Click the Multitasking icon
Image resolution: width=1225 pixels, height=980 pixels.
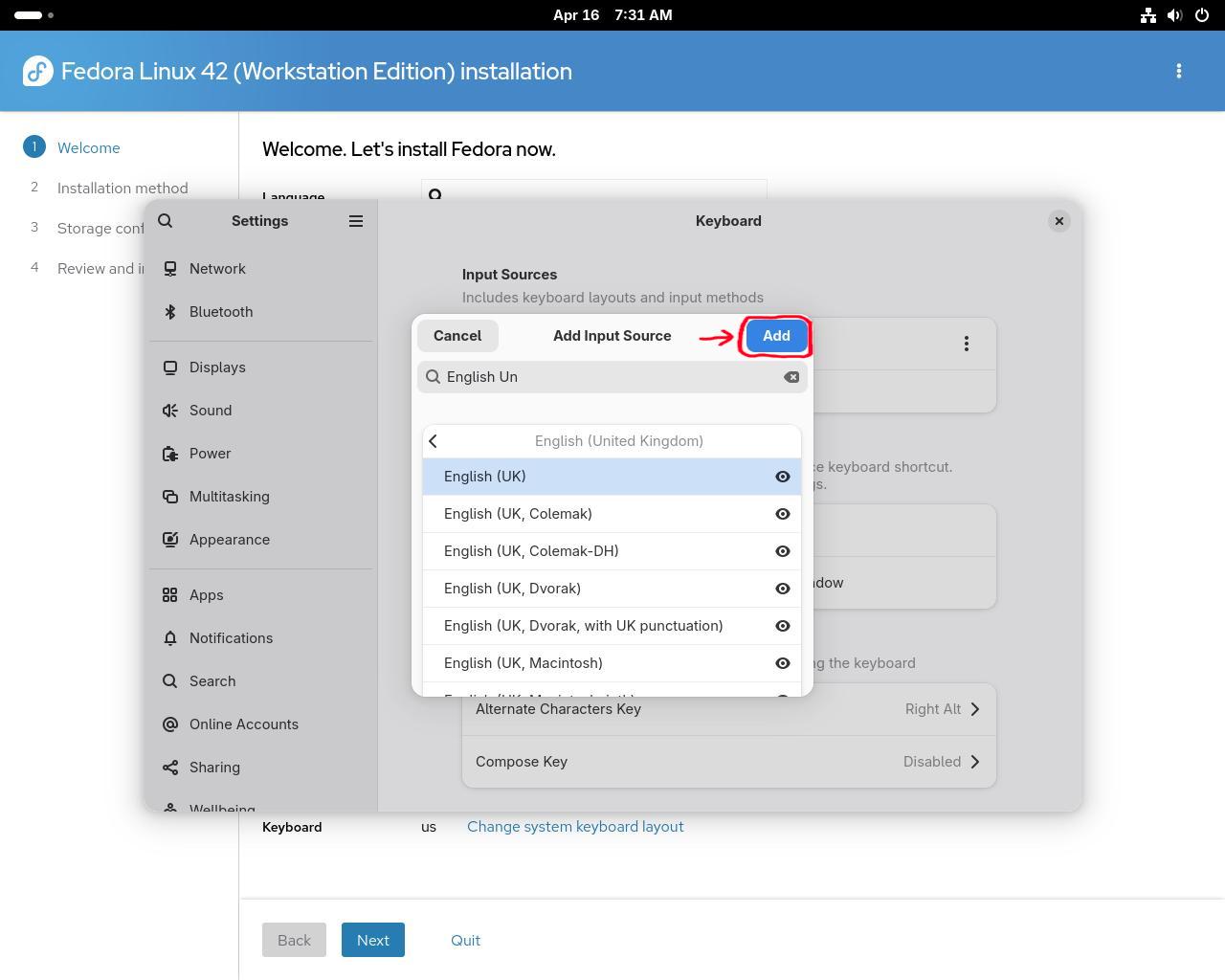[170, 497]
